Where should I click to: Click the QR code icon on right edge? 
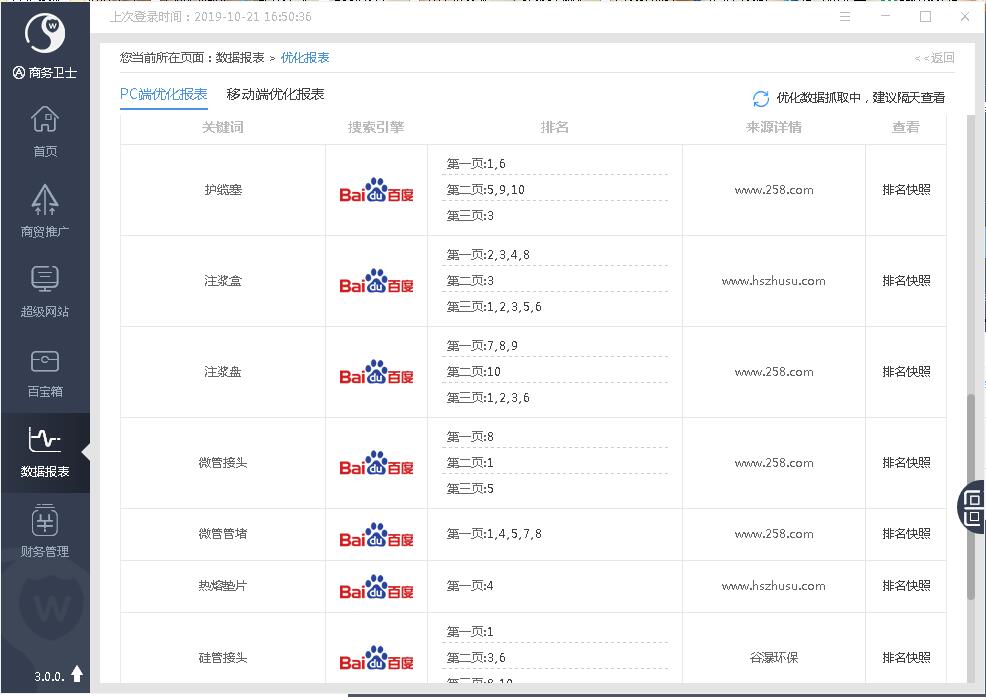972,506
